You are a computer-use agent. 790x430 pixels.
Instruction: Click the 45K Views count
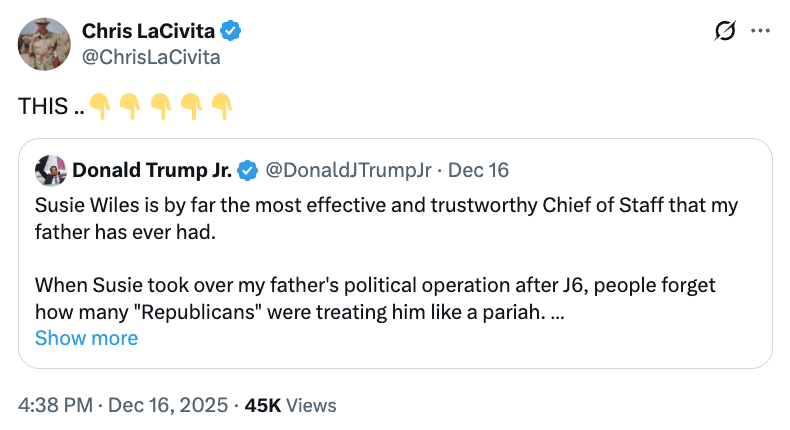[290, 405]
